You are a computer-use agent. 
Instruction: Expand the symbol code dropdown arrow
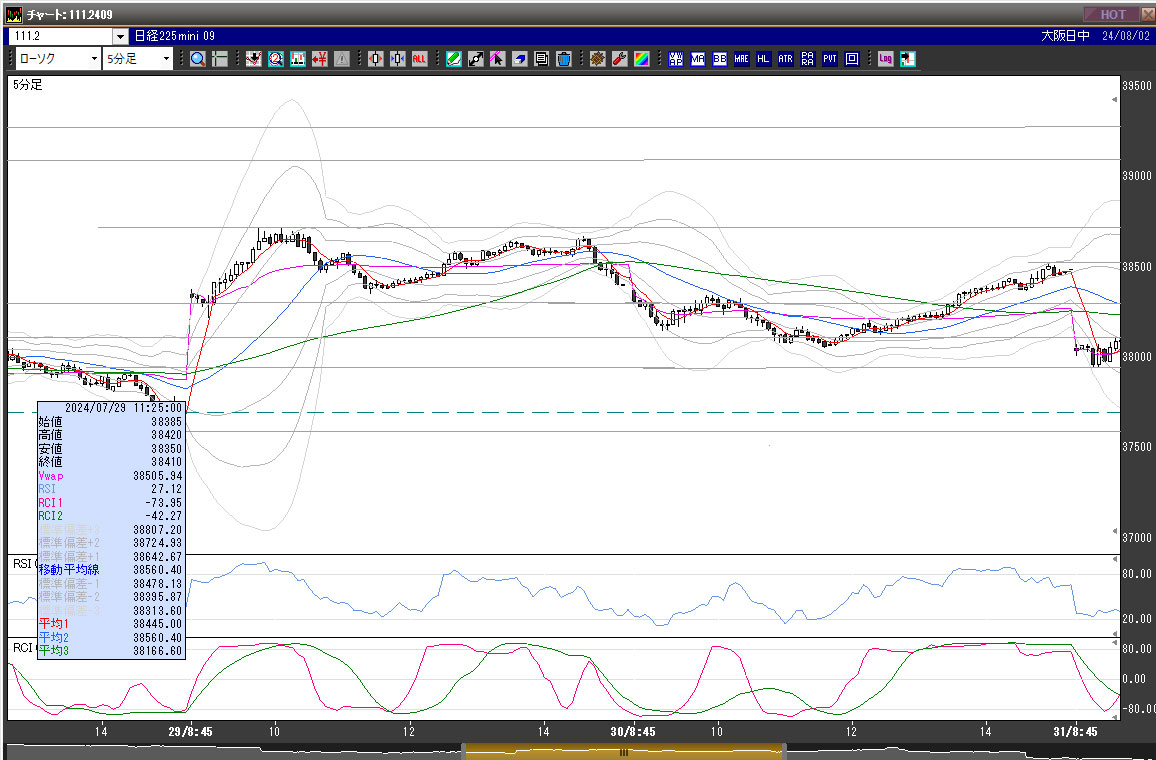pyautogui.click(x=121, y=36)
